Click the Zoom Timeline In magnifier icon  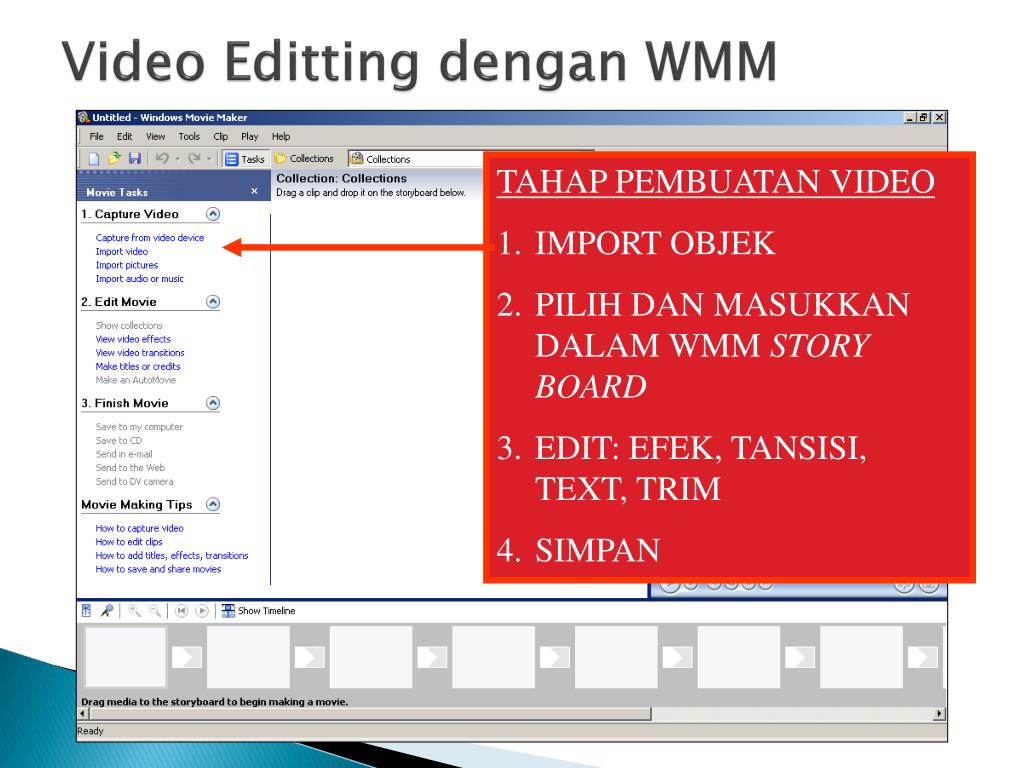(134, 611)
